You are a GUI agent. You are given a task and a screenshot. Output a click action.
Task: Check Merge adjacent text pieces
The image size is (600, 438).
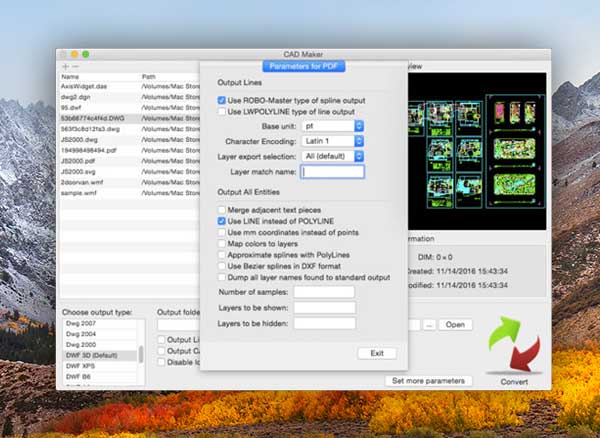pyautogui.click(x=222, y=210)
